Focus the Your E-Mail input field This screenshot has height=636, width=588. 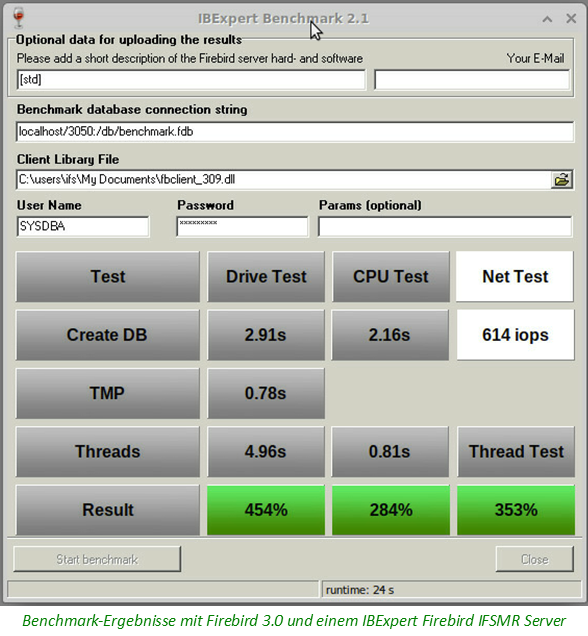point(472,80)
